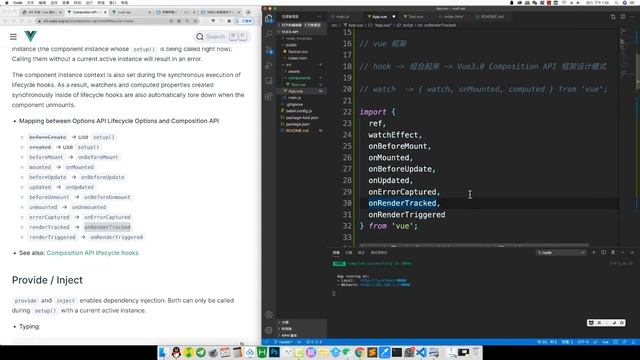Follow the Composition API lifecycle hooks link

(x=93, y=253)
